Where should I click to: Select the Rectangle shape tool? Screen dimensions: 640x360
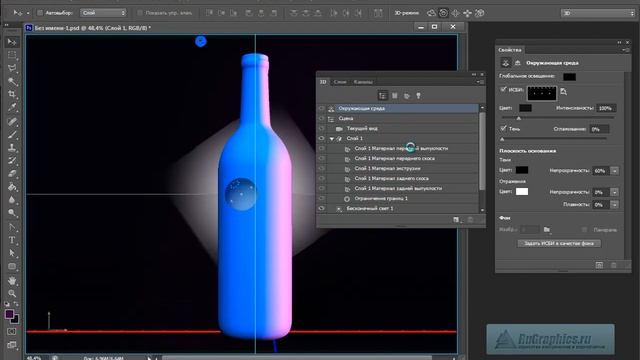point(12,267)
